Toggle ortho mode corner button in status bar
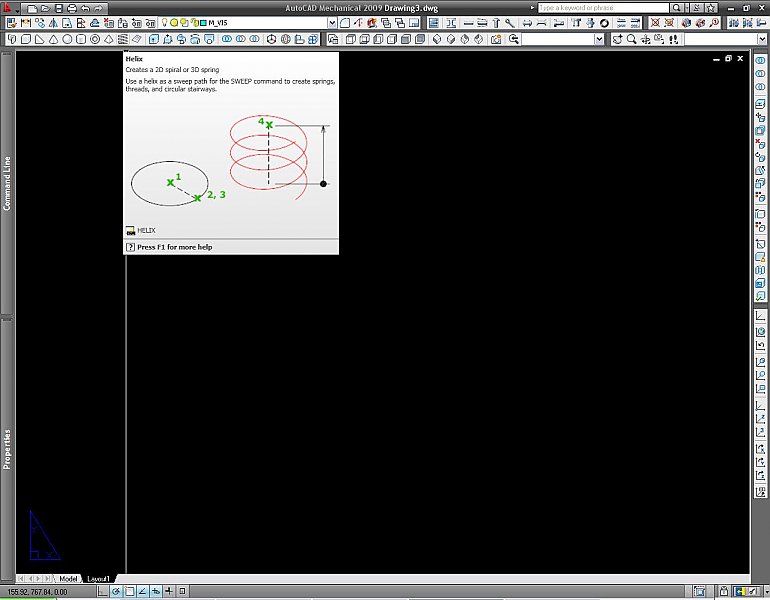770x600 pixels. click(103, 592)
